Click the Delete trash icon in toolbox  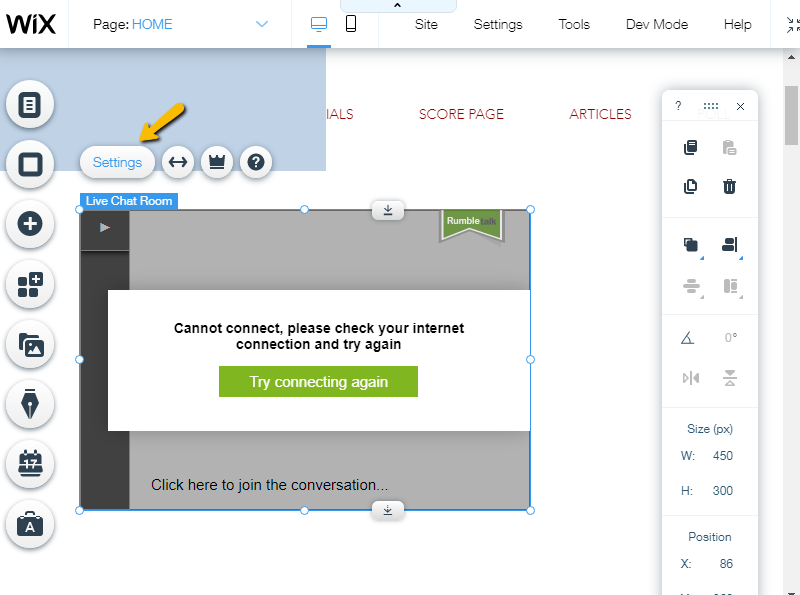pos(730,186)
